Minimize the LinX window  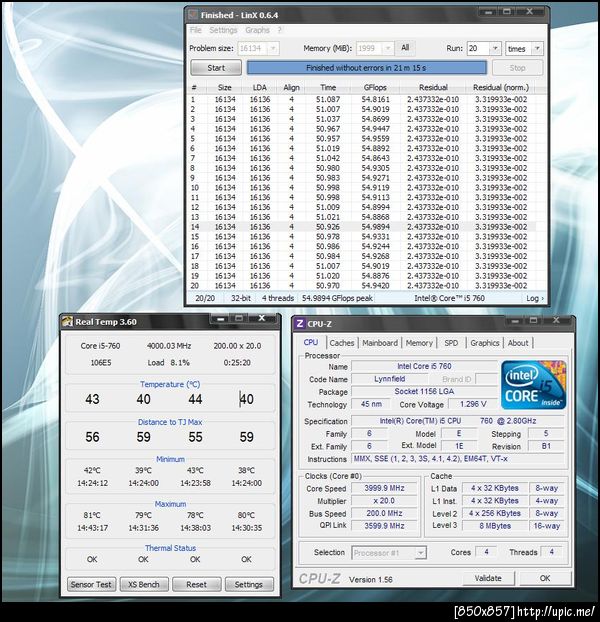(488, 12)
